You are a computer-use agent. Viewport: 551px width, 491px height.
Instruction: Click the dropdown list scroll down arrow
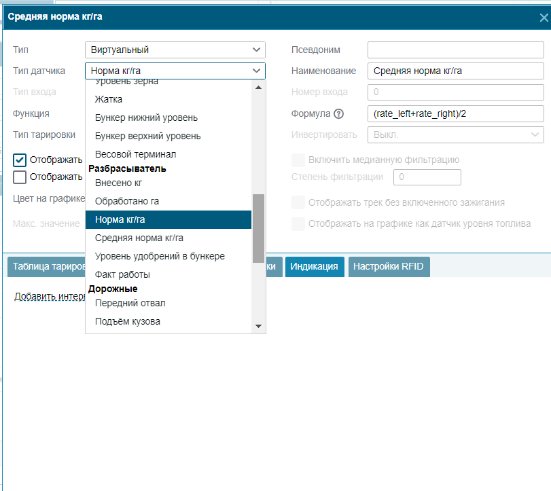point(258,326)
